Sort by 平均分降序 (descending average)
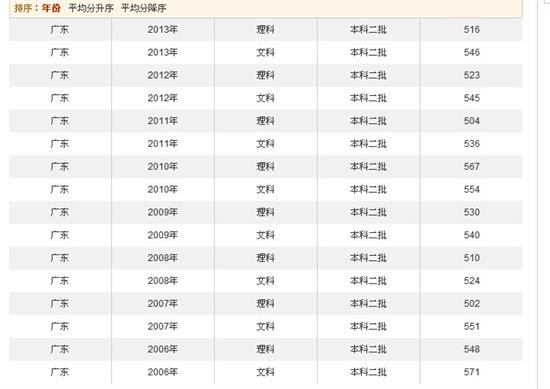 click(x=144, y=8)
